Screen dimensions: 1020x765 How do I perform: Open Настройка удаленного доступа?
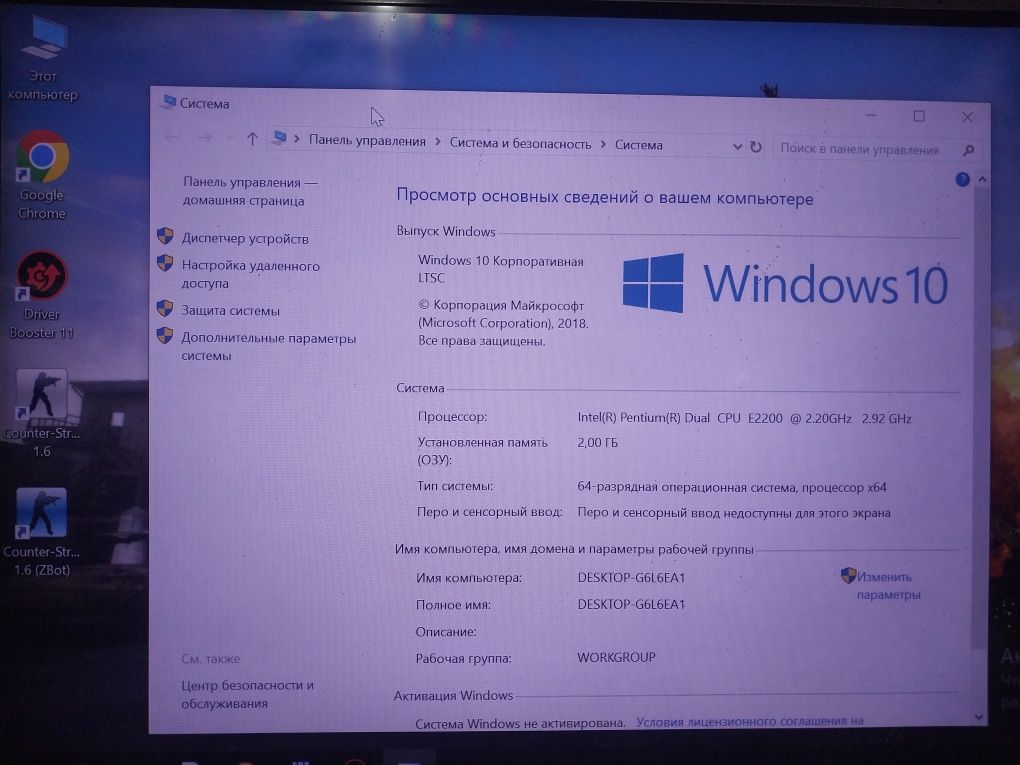tap(250, 274)
